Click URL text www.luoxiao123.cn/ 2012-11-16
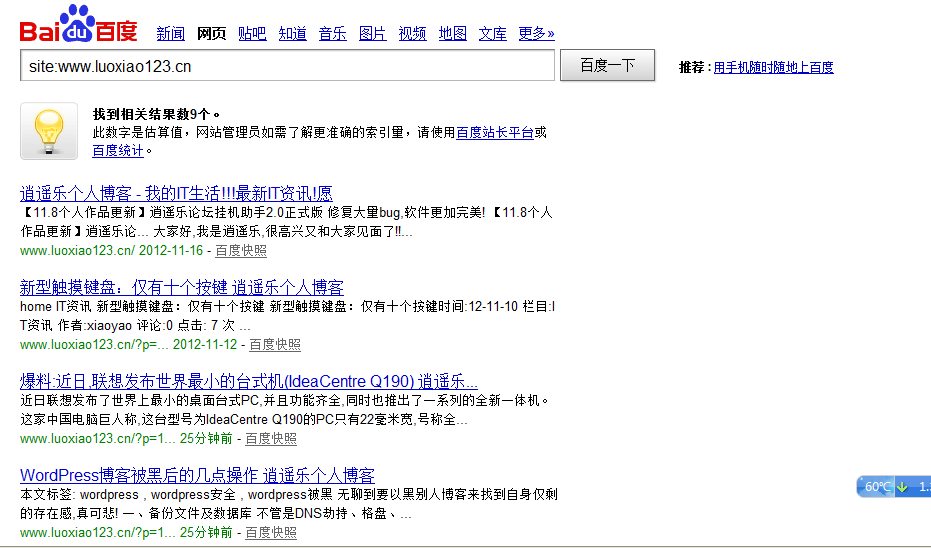 coord(112,251)
